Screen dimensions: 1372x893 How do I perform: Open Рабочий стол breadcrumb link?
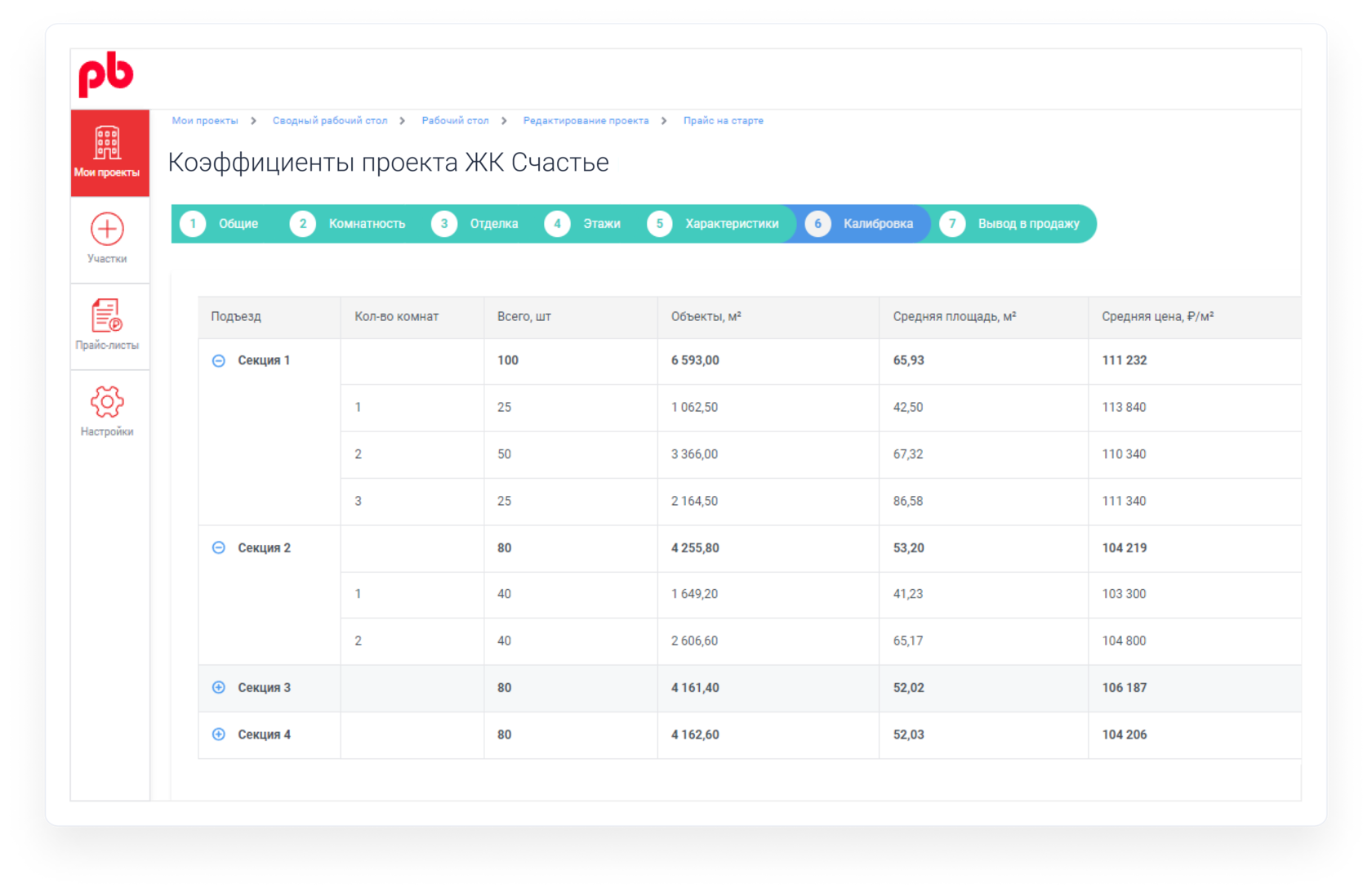tap(455, 120)
